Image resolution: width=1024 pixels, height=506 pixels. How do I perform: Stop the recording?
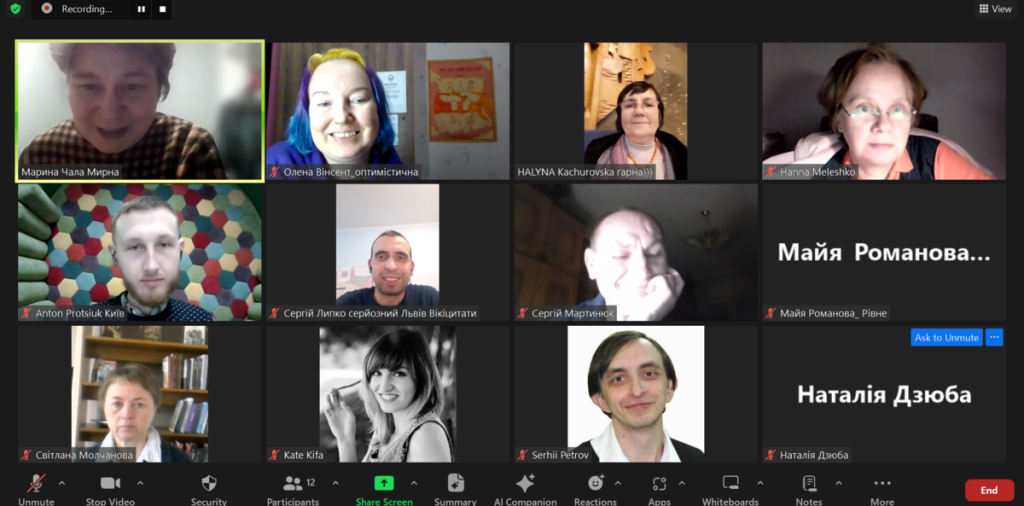(163, 9)
